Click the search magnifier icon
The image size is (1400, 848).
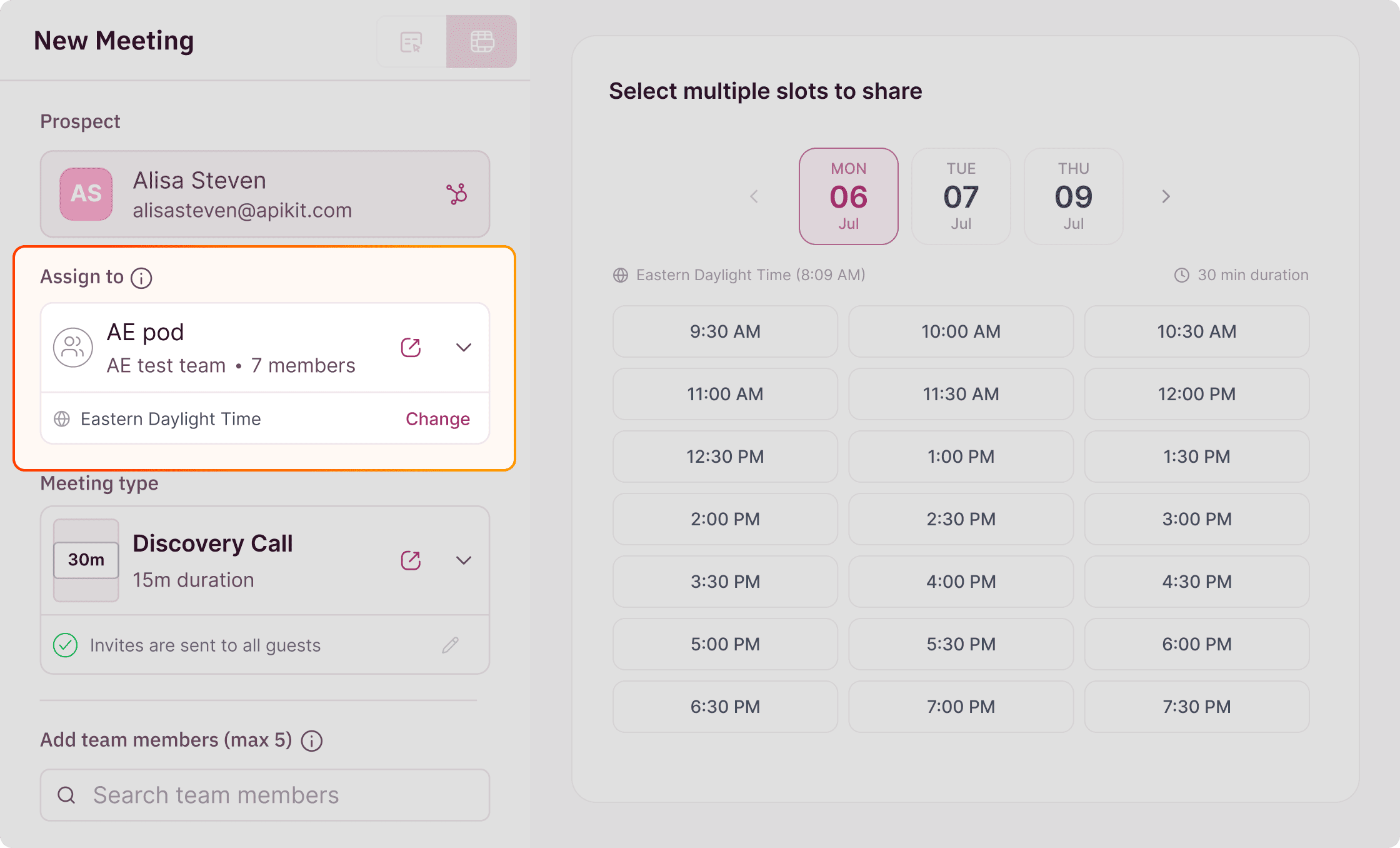click(x=66, y=795)
